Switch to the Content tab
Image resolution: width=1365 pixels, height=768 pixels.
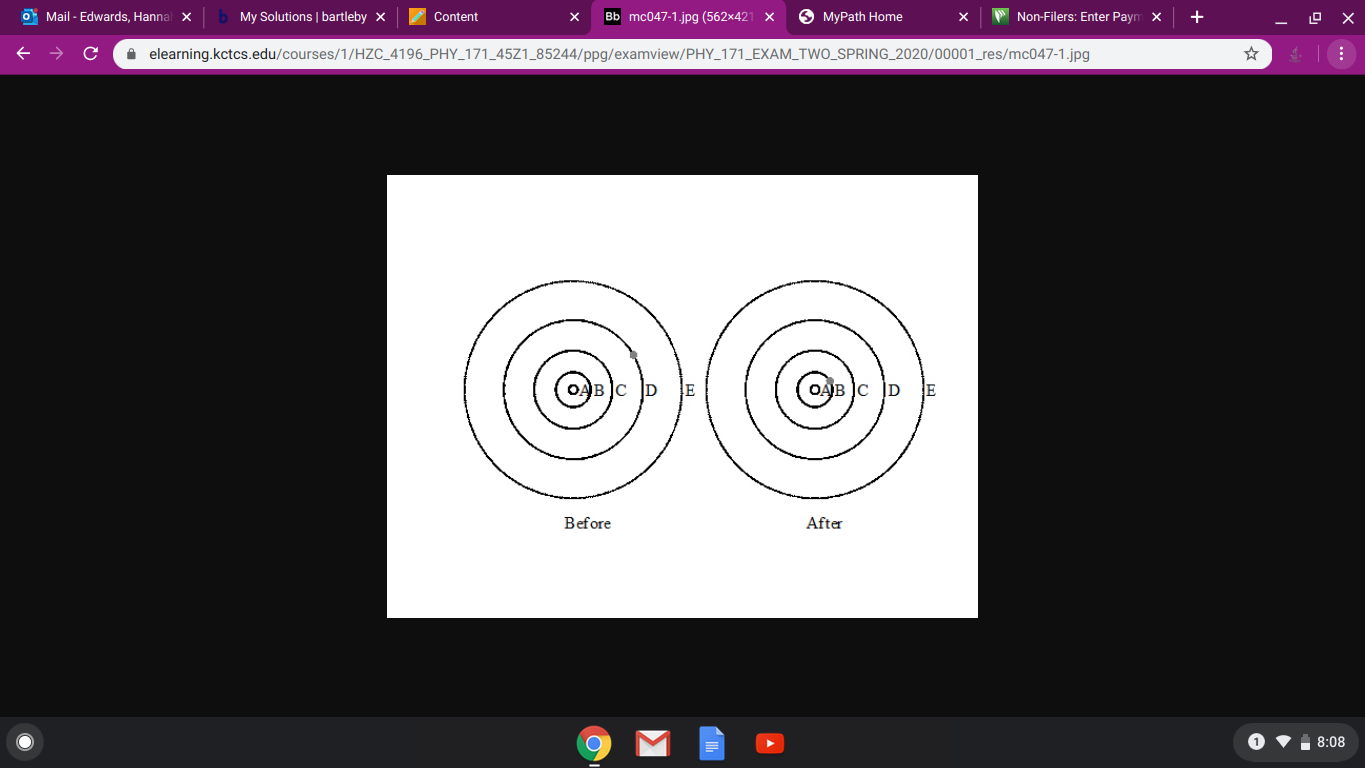(495, 17)
